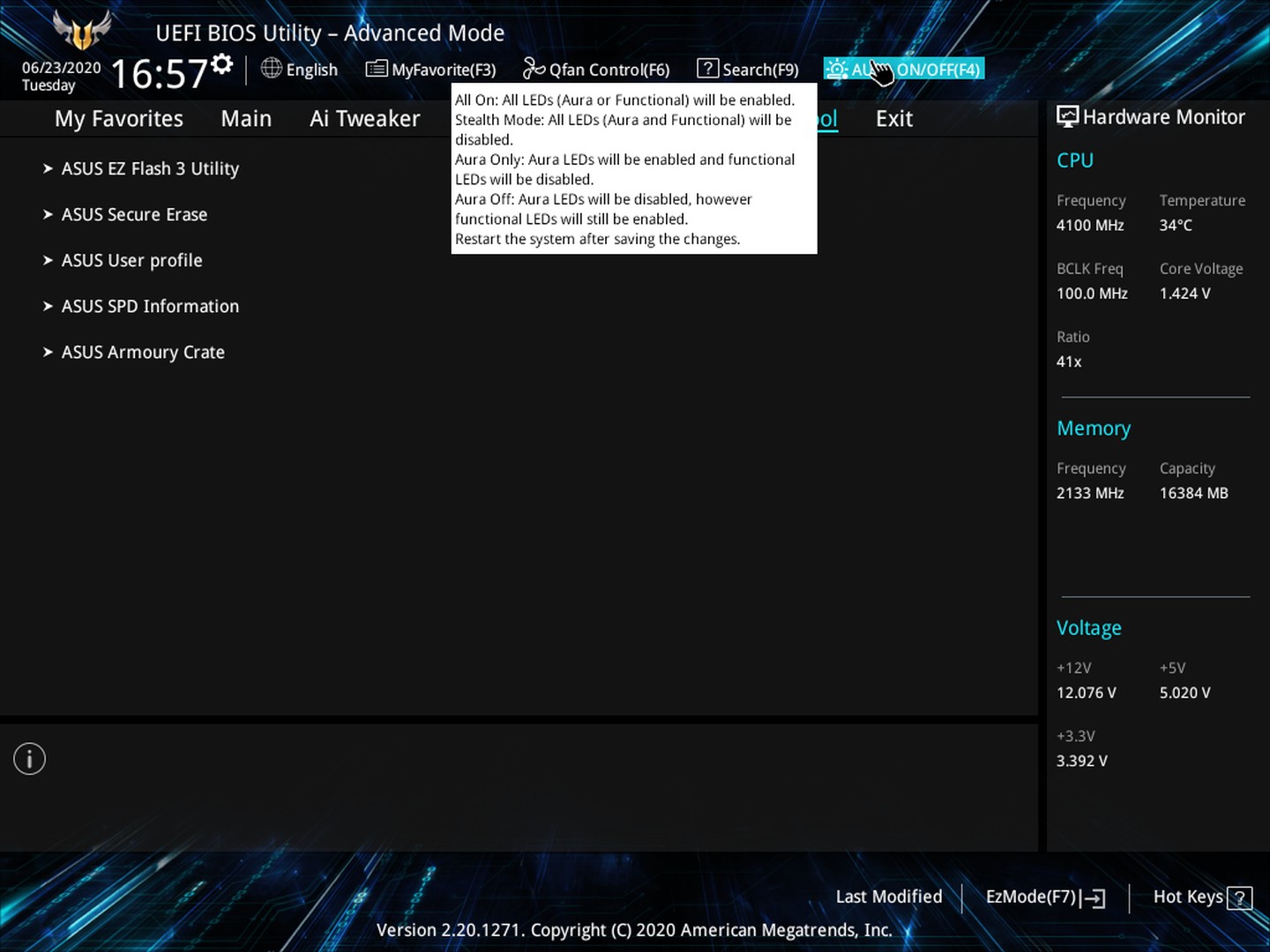Open ASUS EZ Flash 3 Utility
The height and width of the screenshot is (952, 1270).
click(150, 168)
